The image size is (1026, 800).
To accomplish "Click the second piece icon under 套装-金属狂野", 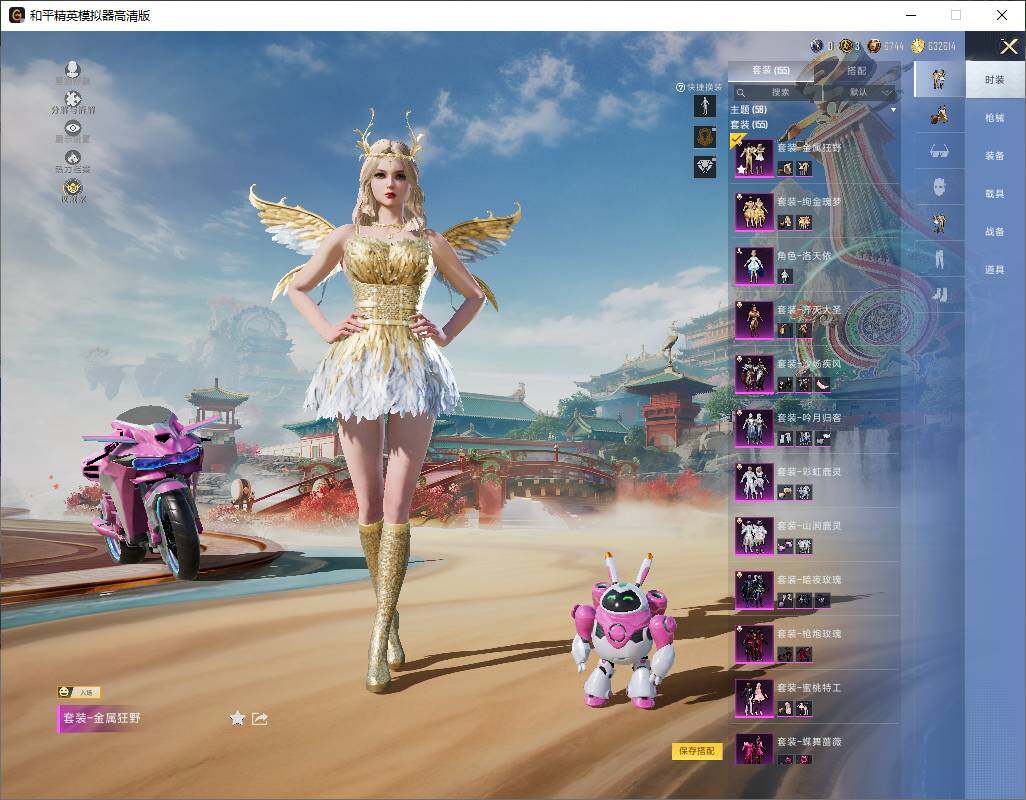I will 804,169.
